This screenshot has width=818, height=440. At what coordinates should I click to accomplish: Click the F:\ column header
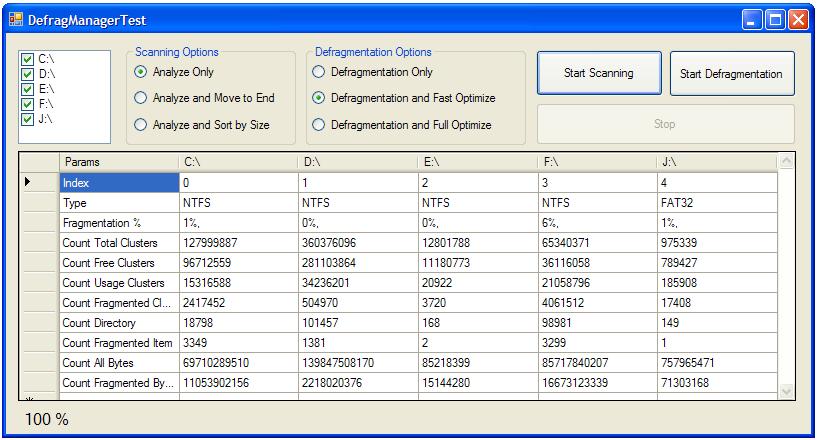point(598,162)
